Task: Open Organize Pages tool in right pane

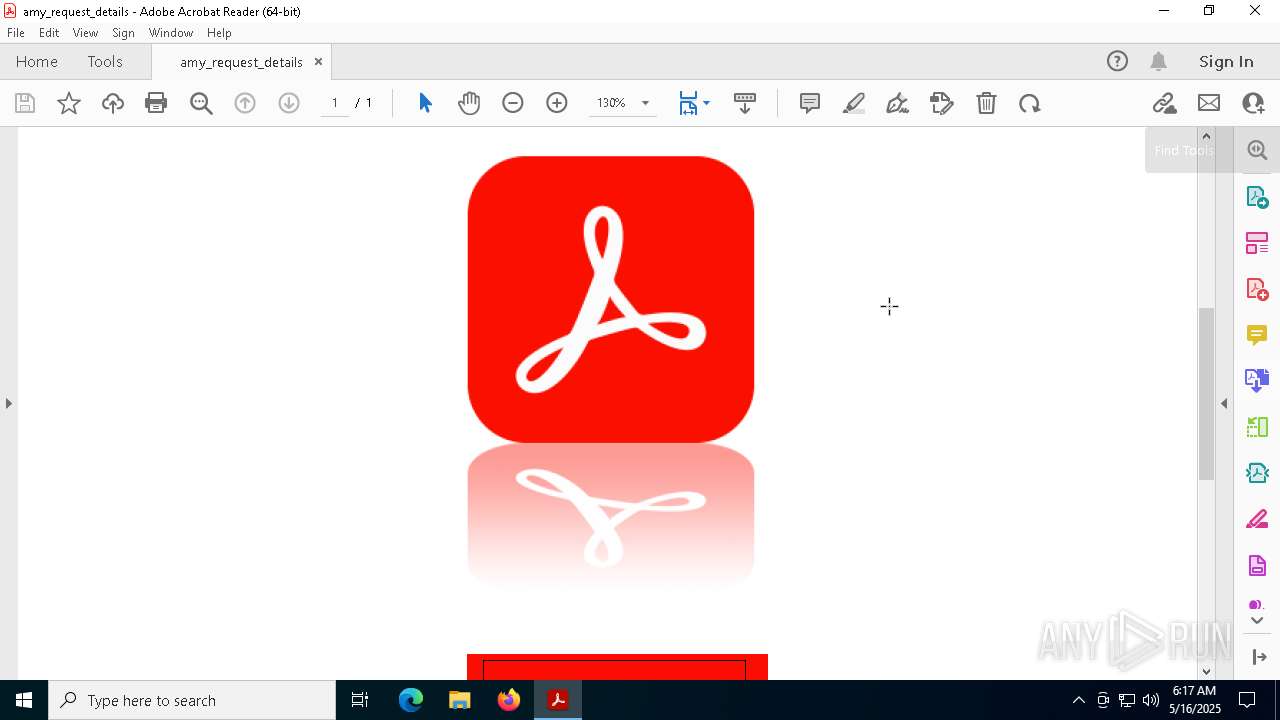Action: click(x=1257, y=243)
